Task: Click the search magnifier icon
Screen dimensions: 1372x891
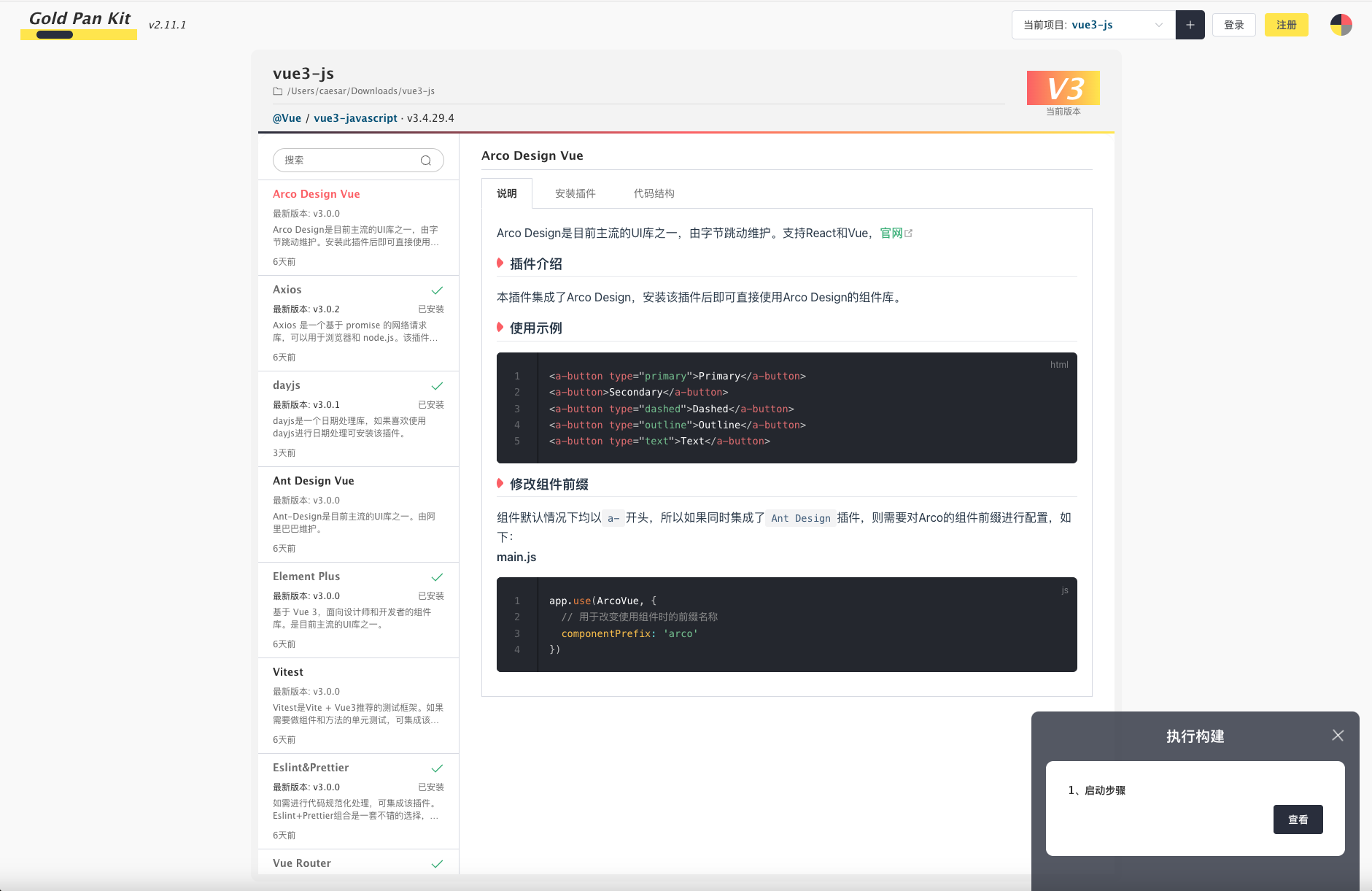Action: (x=426, y=161)
